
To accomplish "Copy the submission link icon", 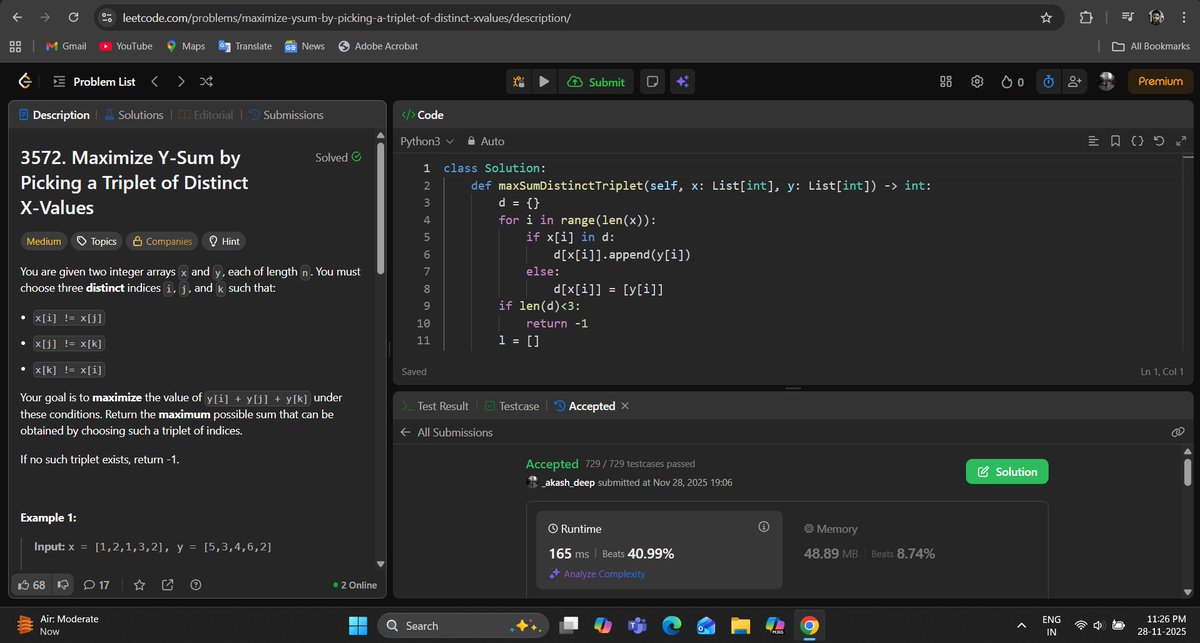I will tap(1178, 432).
